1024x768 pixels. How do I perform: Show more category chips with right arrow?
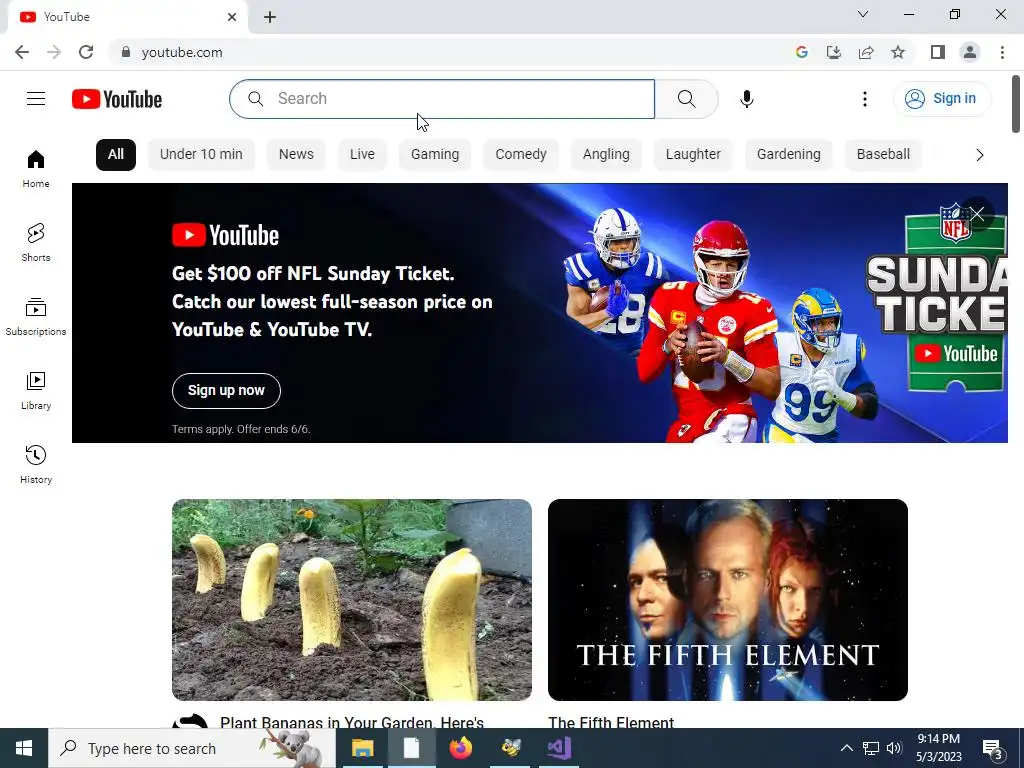point(980,155)
